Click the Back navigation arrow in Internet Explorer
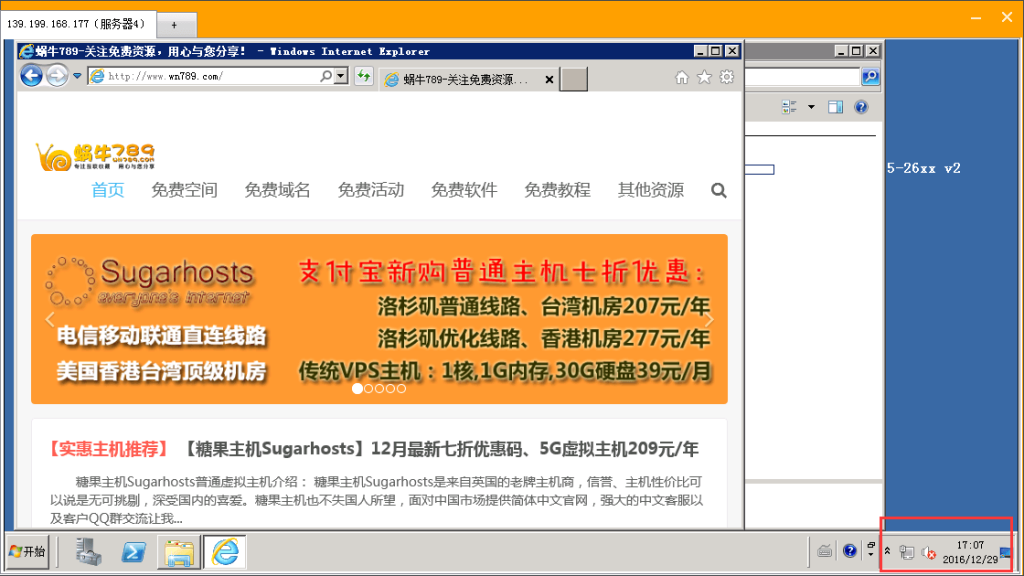This screenshot has height=576, width=1024. 31,76
